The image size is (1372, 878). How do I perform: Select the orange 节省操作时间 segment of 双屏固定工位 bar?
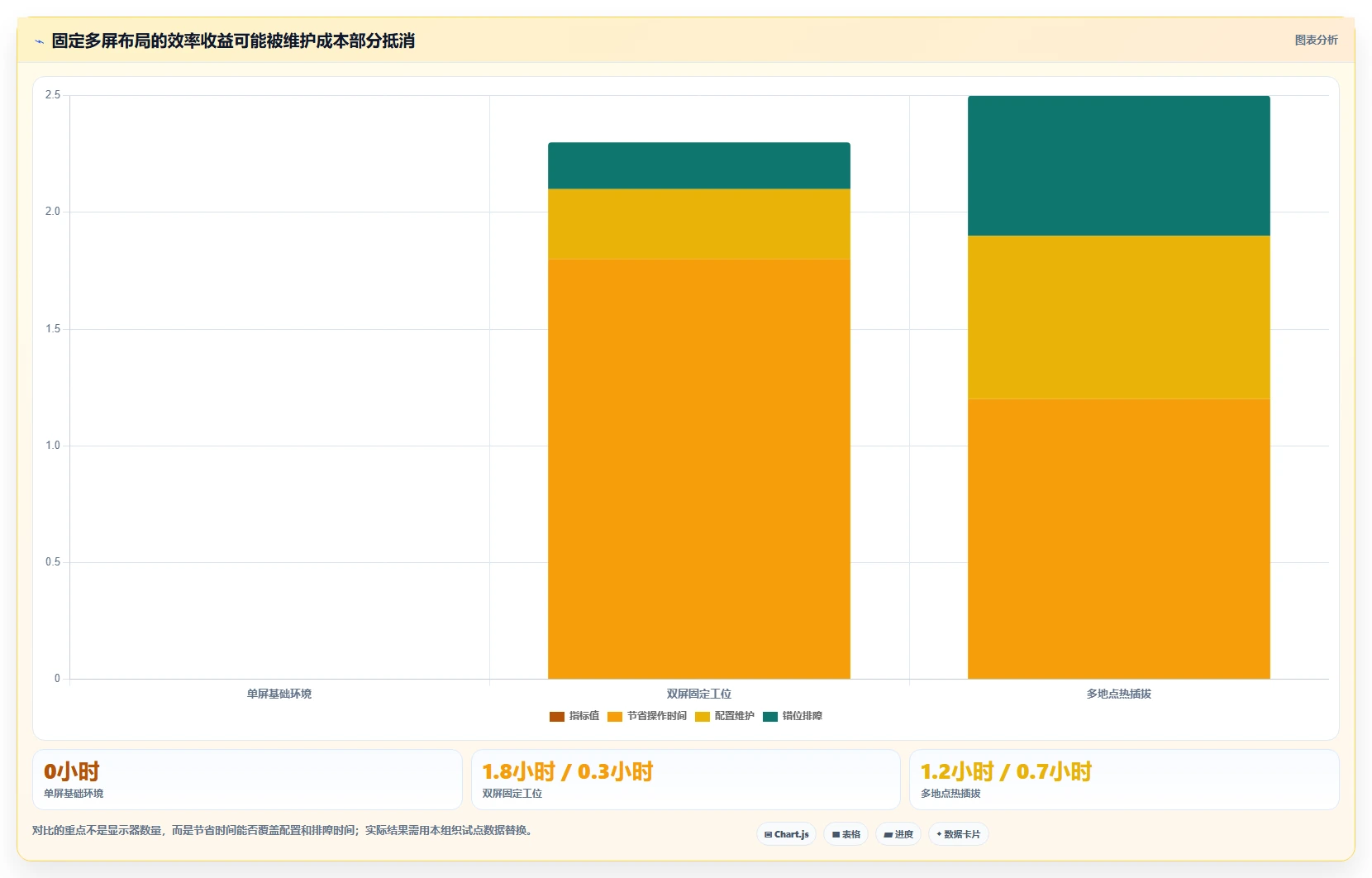(x=699, y=469)
